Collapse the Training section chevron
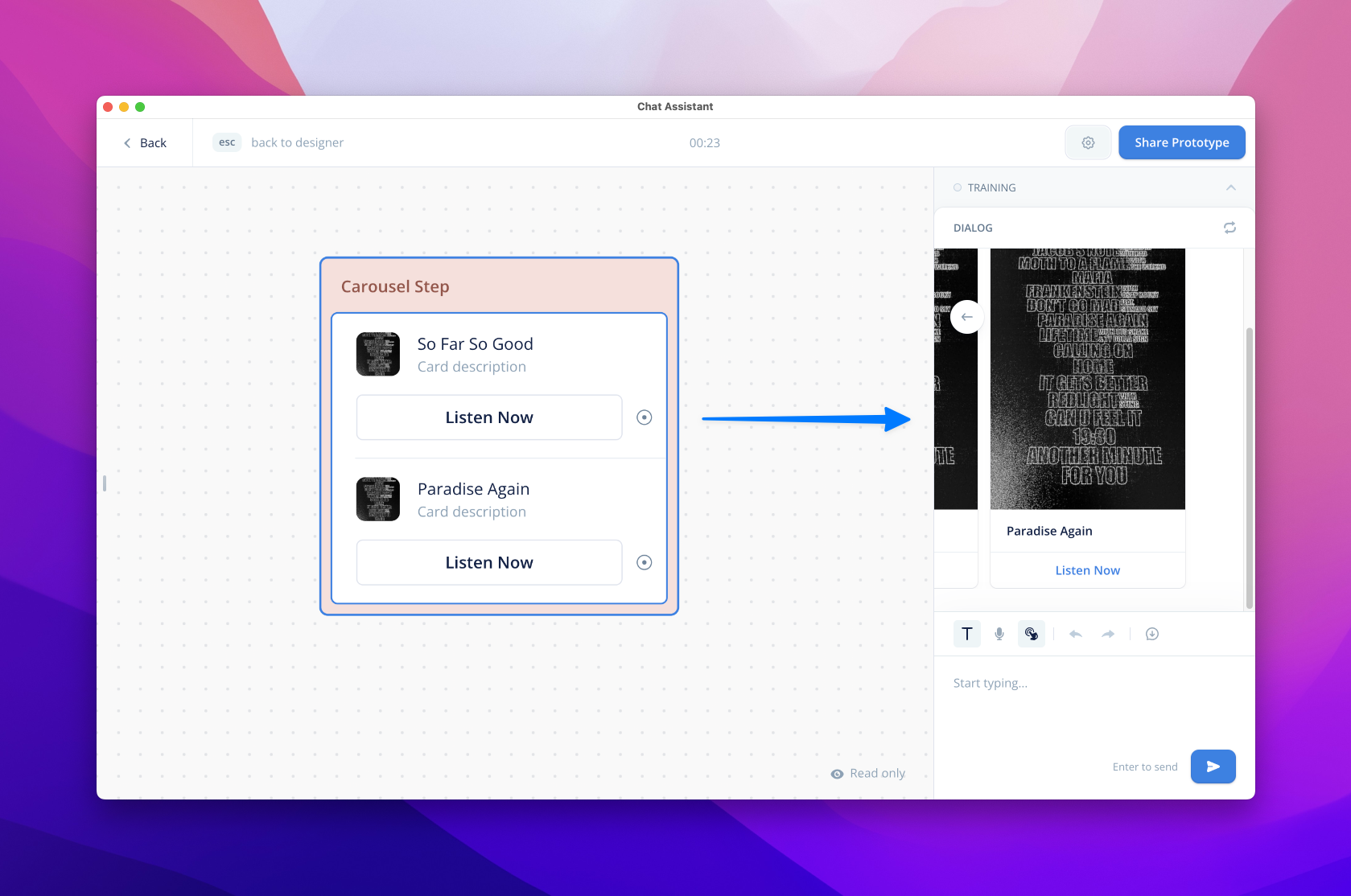The image size is (1351, 896). click(1230, 187)
